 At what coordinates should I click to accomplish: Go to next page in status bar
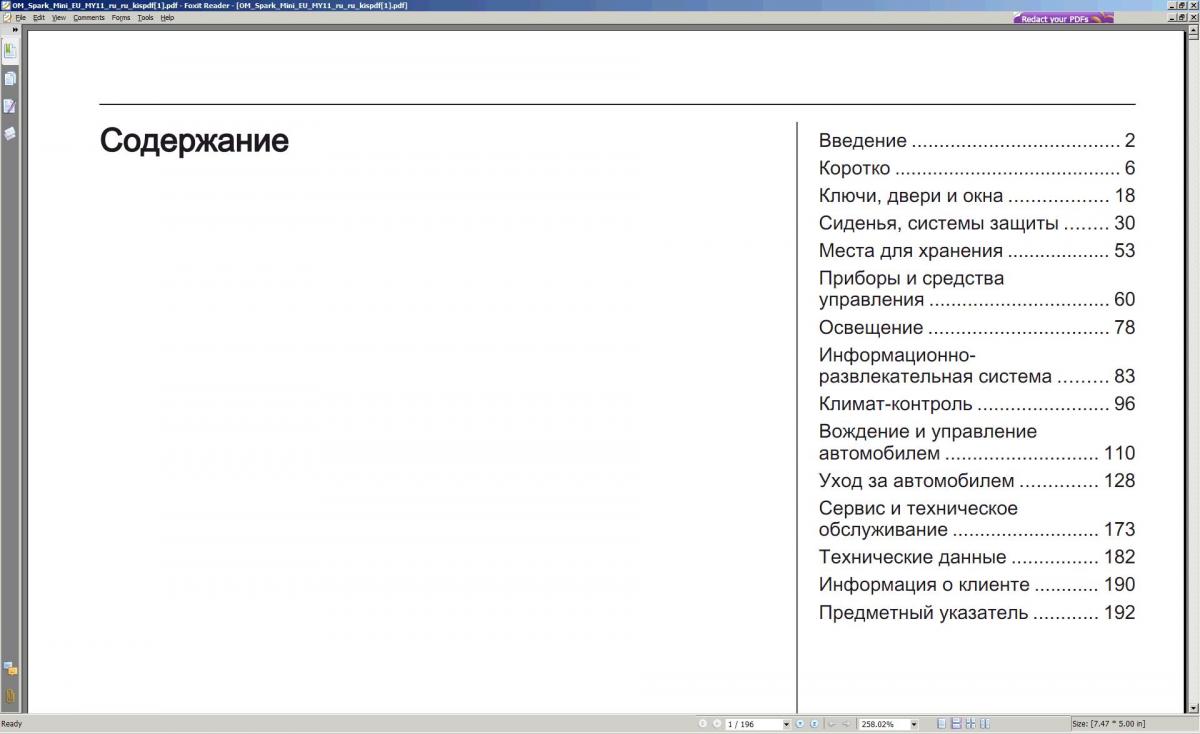pyautogui.click(x=800, y=724)
